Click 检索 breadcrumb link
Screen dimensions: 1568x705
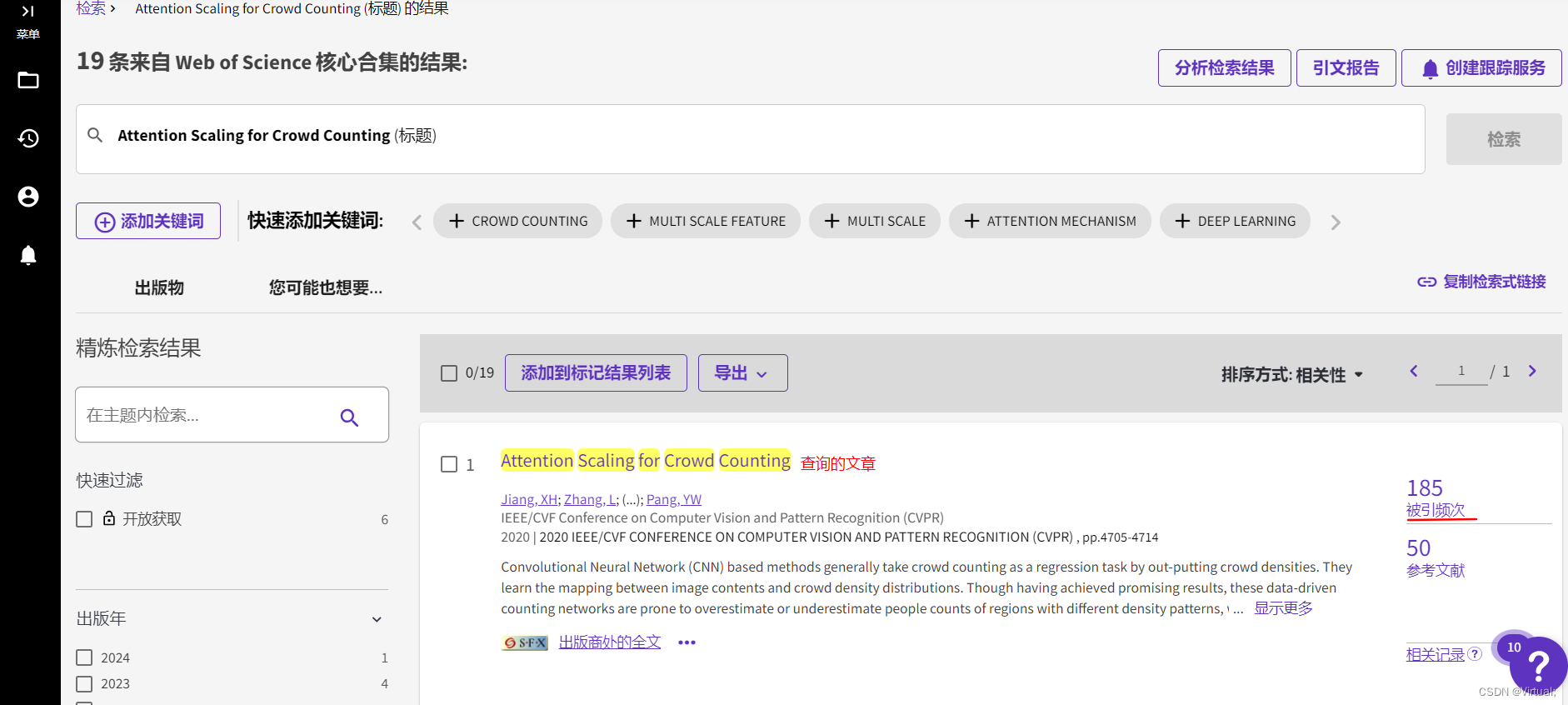(91, 8)
